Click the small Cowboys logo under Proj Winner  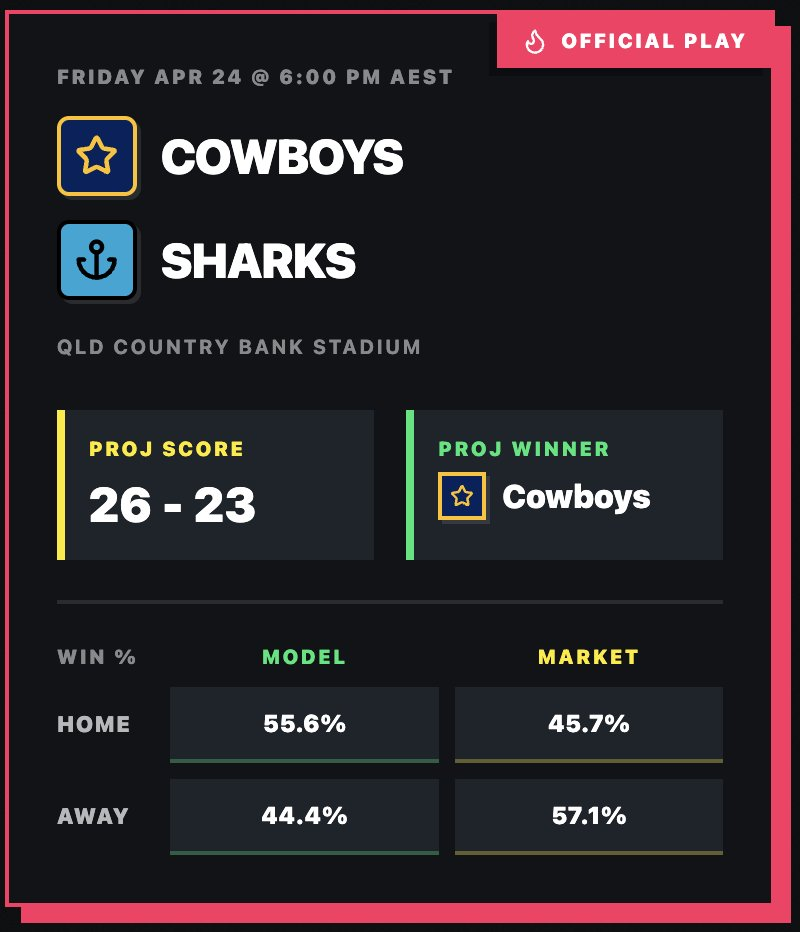(462, 496)
